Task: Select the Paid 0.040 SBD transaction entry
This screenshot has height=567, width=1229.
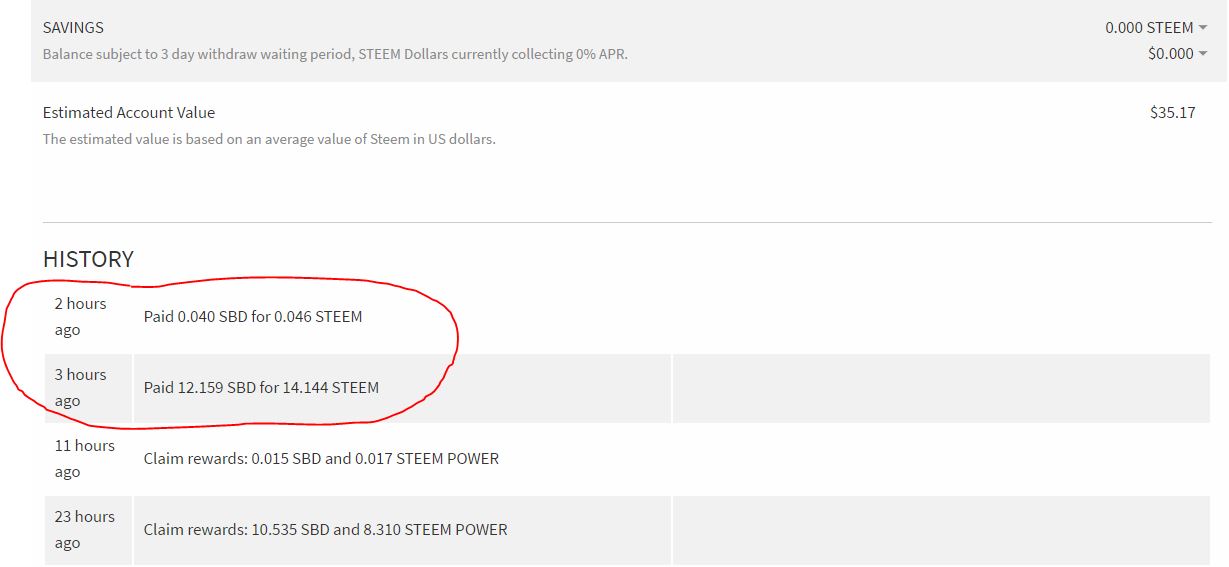Action: click(x=253, y=317)
